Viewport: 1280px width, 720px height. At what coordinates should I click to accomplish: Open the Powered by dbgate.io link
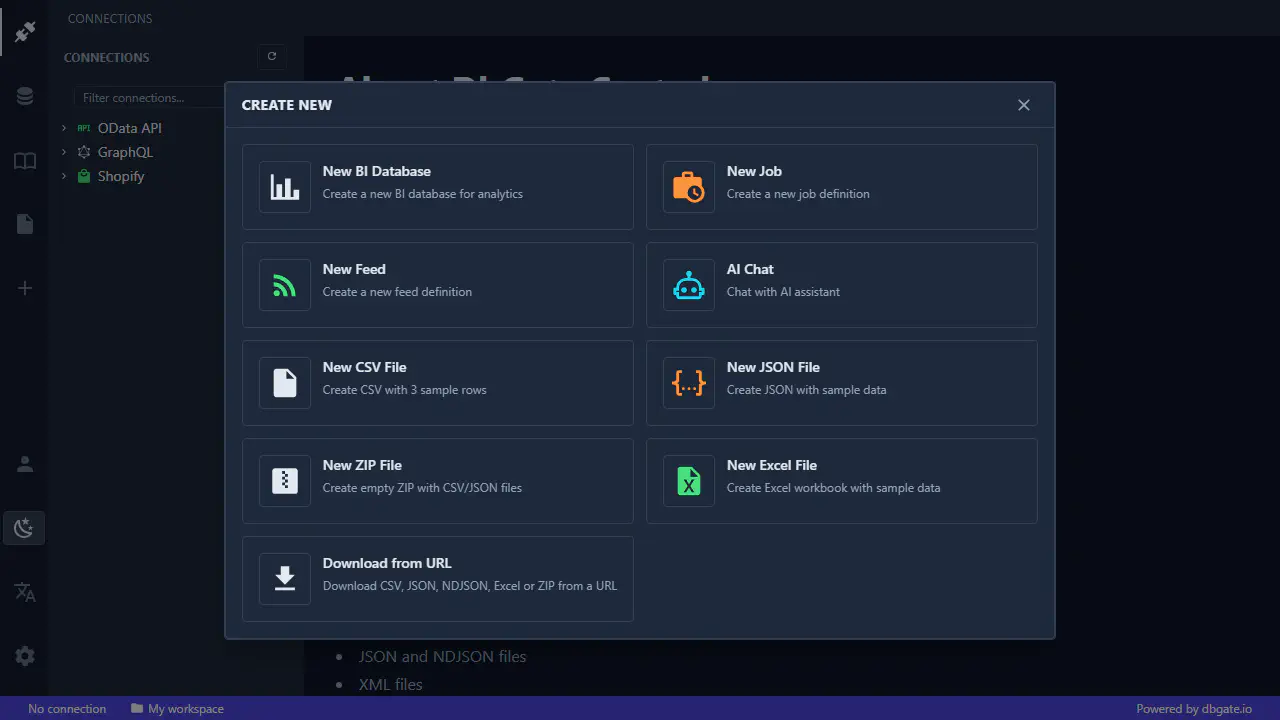pyautogui.click(x=1194, y=708)
